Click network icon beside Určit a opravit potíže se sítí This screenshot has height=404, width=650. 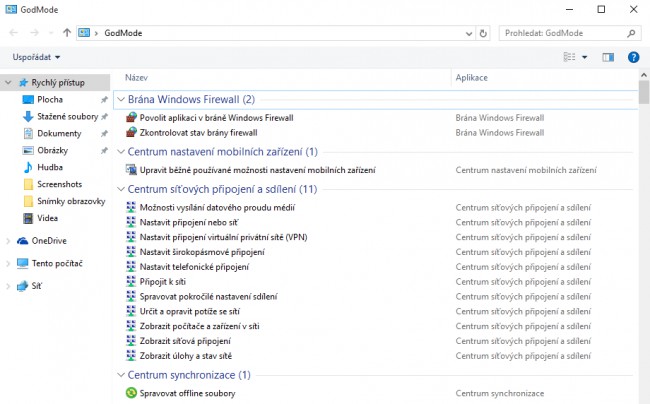tap(131, 311)
